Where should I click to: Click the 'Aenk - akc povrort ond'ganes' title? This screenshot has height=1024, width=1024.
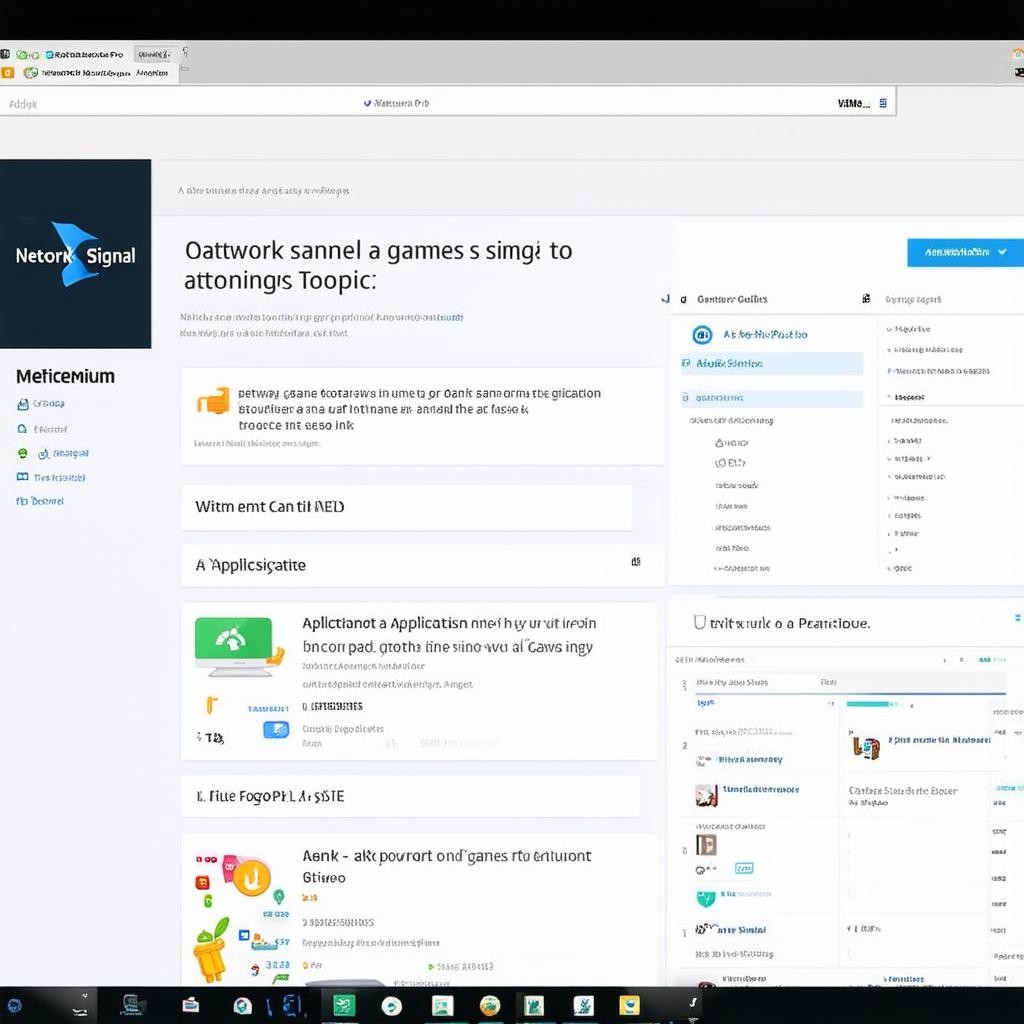[x=446, y=856]
